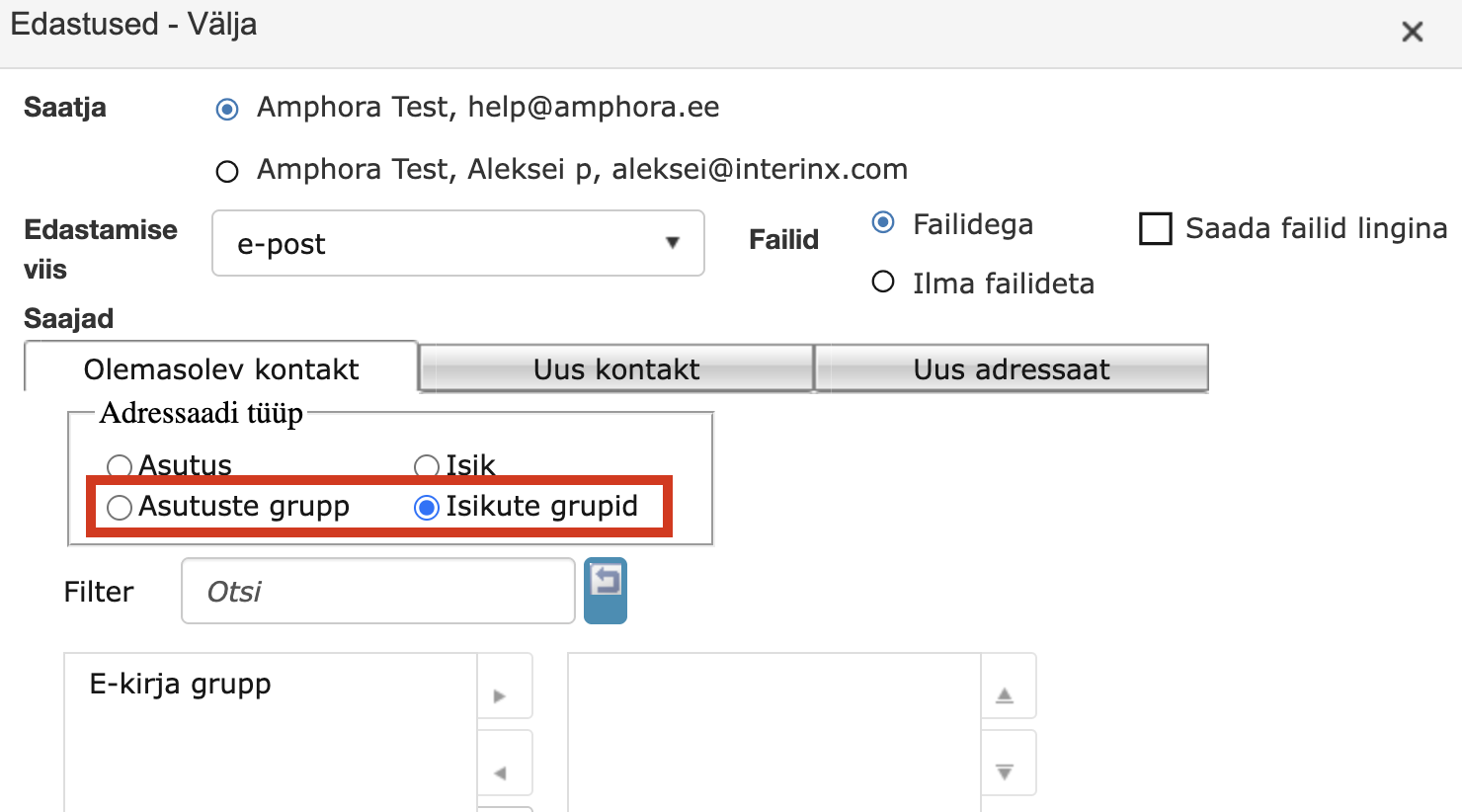This screenshot has width=1462, height=812.
Task: Click the move-up triangle button
Action: click(1005, 694)
